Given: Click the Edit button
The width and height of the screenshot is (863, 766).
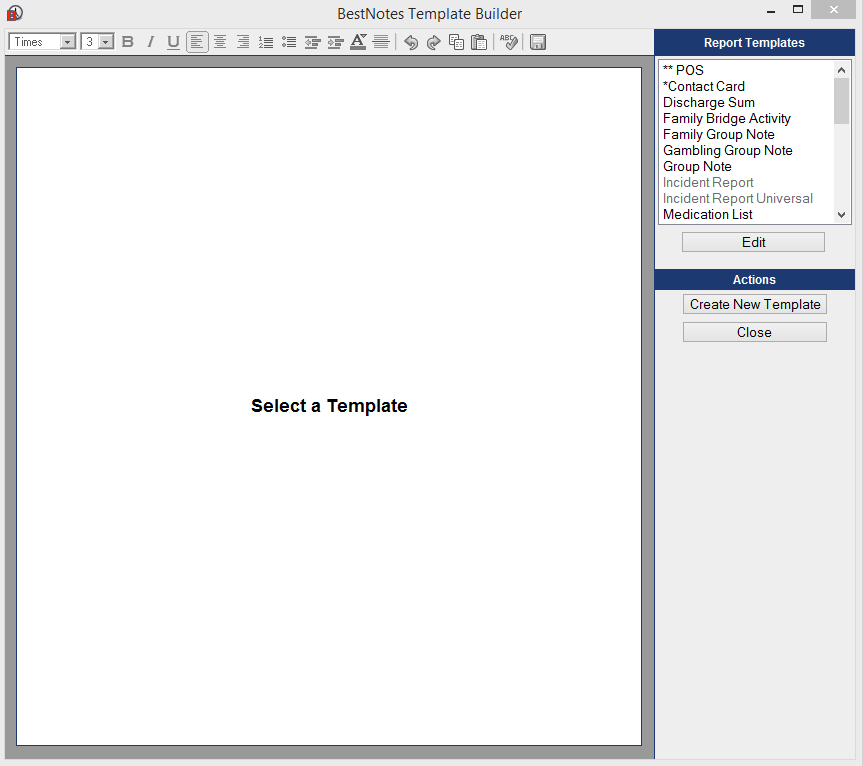Looking at the screenshot, I should point(753,242).
